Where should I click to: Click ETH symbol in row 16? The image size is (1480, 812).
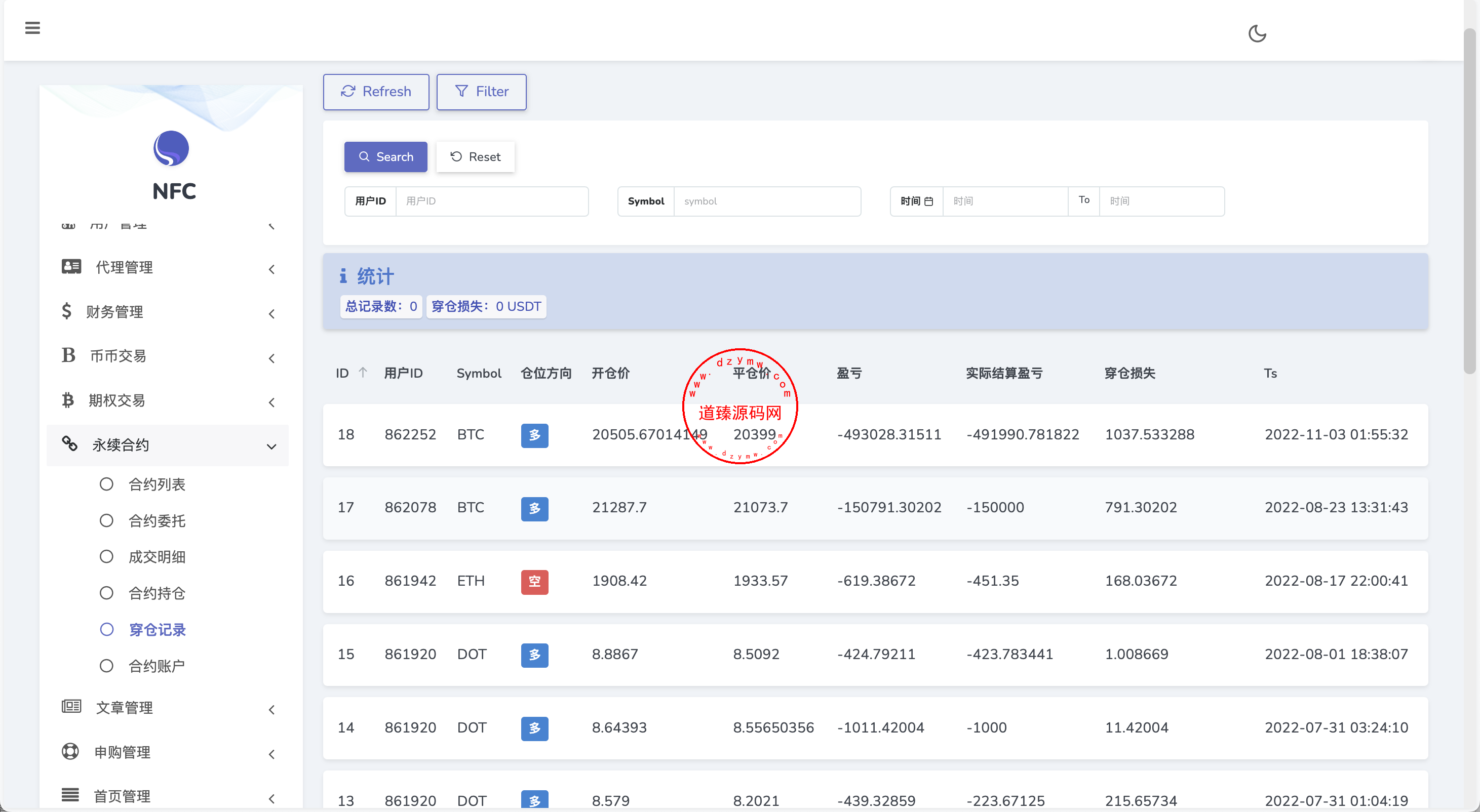(471, 581)
